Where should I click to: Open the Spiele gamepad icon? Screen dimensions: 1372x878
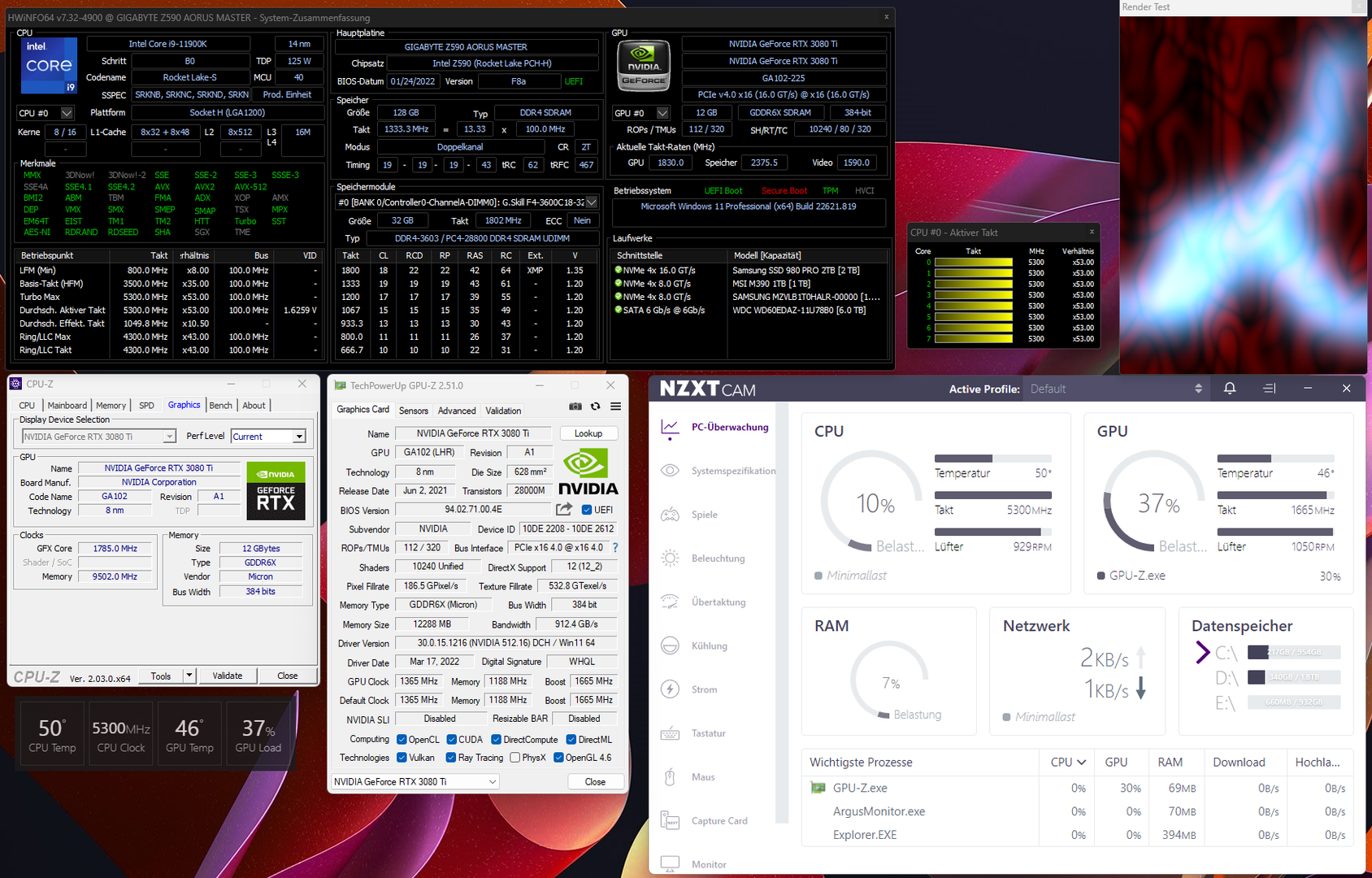670,515
